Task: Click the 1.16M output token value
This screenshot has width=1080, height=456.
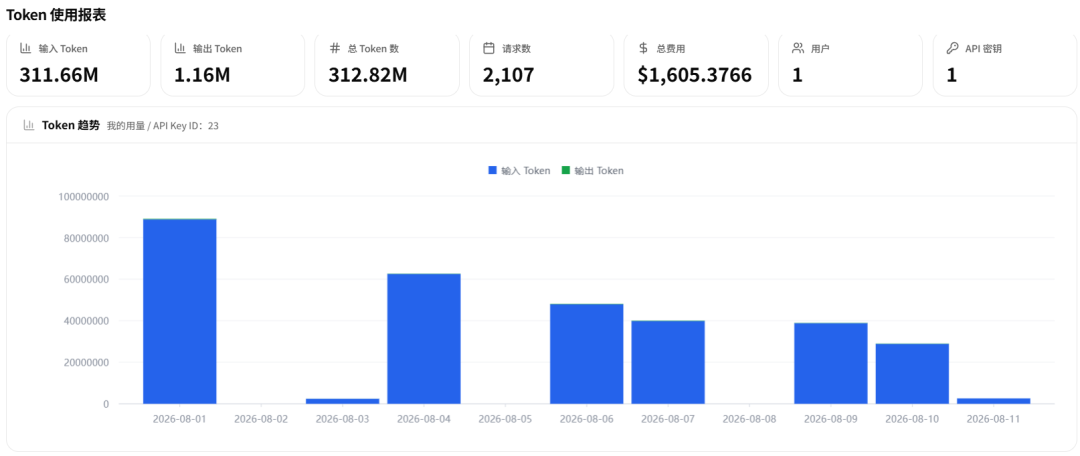Action: coord(202,74)
